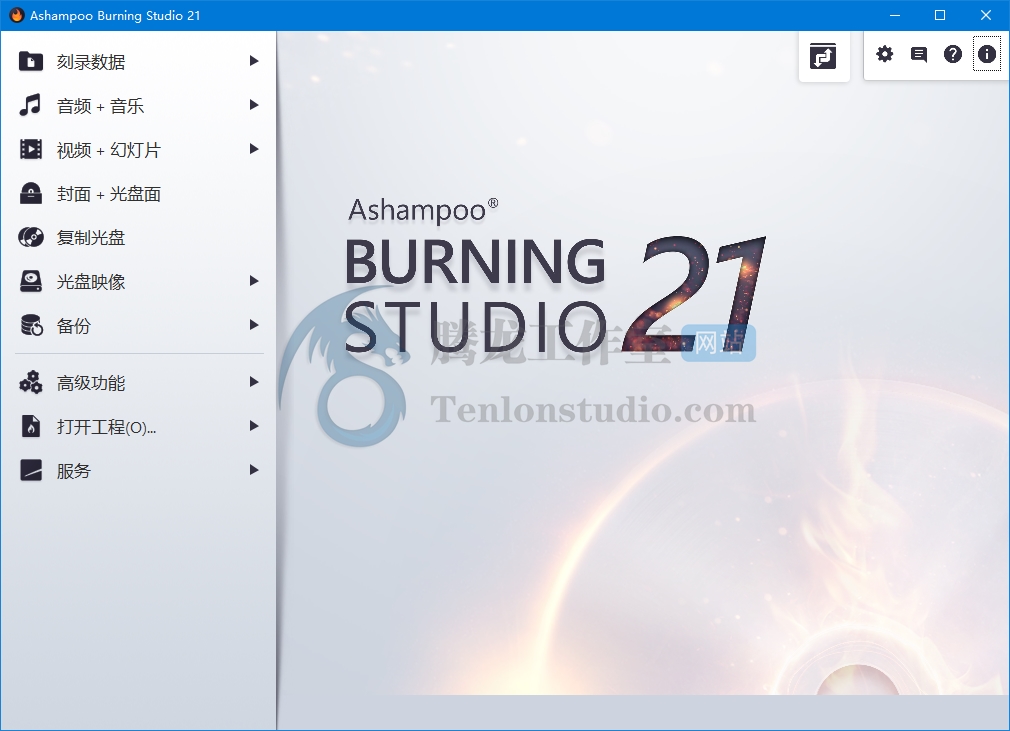Expand the 光盘映像 submenu arrow
Viewport: 1010px width, 731px height.
[x=254, y=281]
